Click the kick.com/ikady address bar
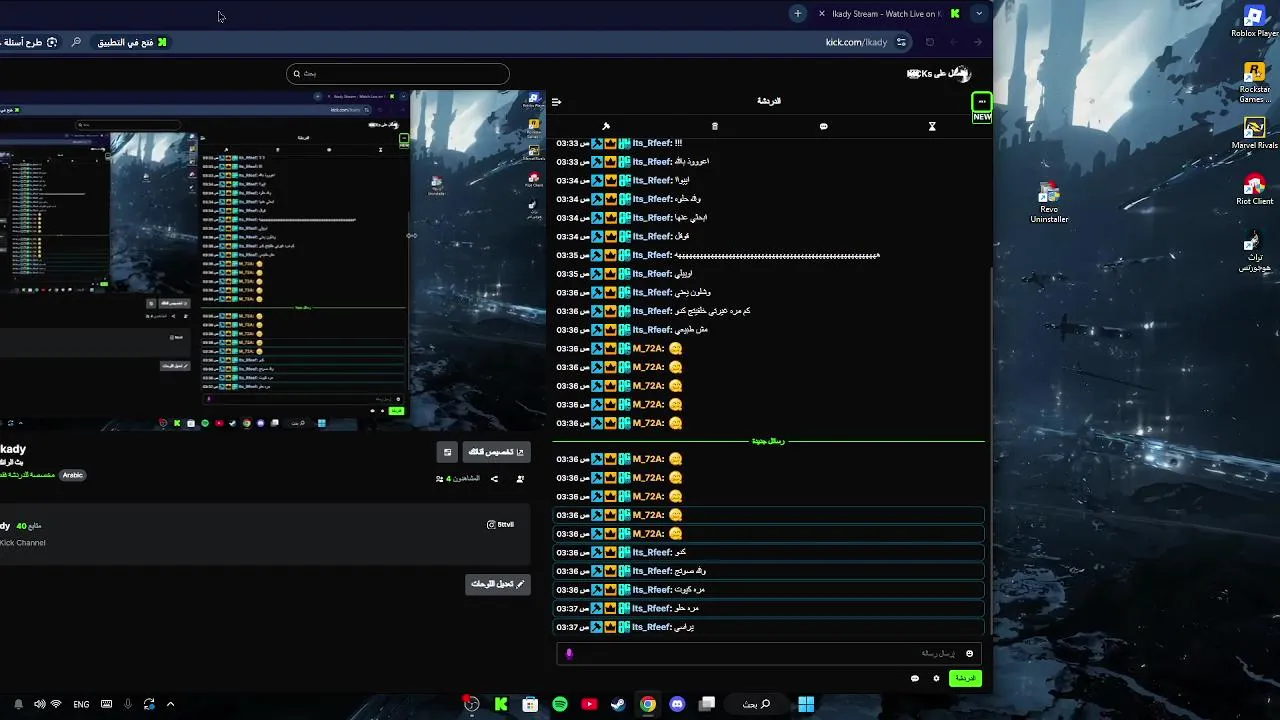 pos(856,42)
